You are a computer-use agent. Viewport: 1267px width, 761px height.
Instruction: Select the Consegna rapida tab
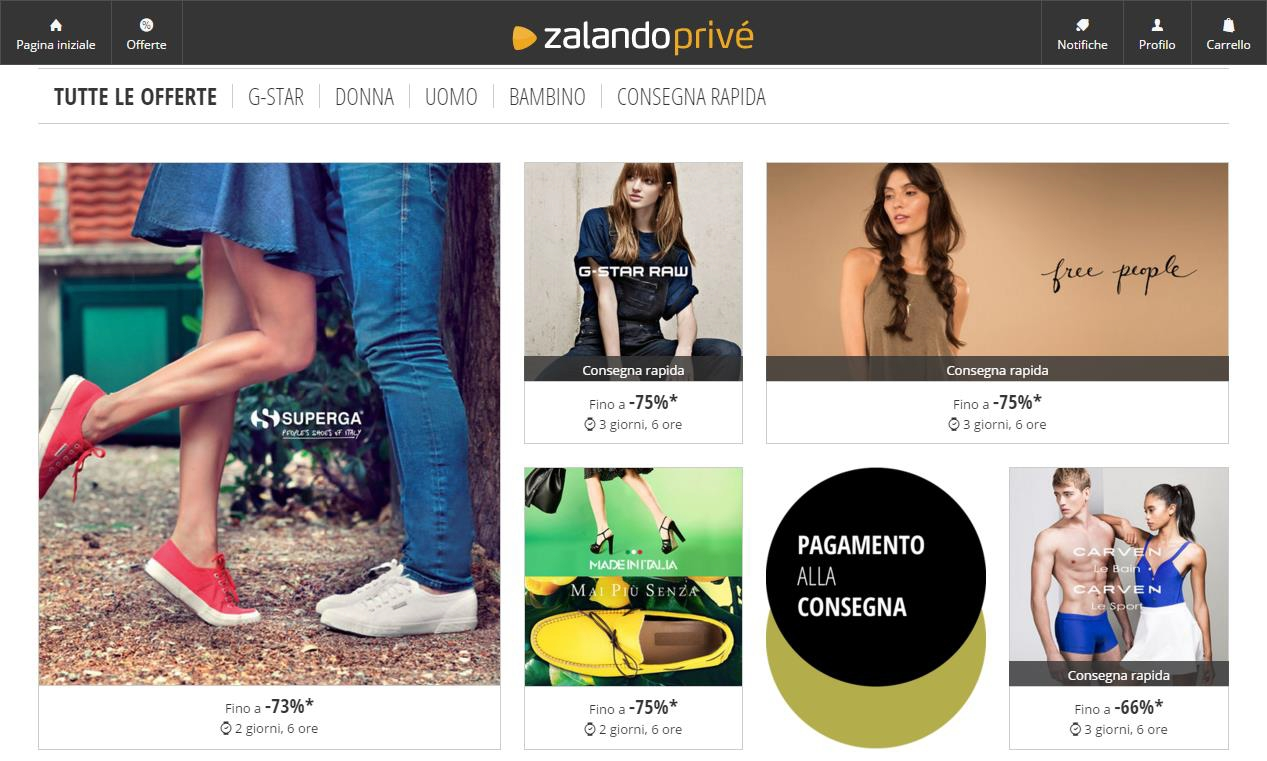(x=691, y=97)
